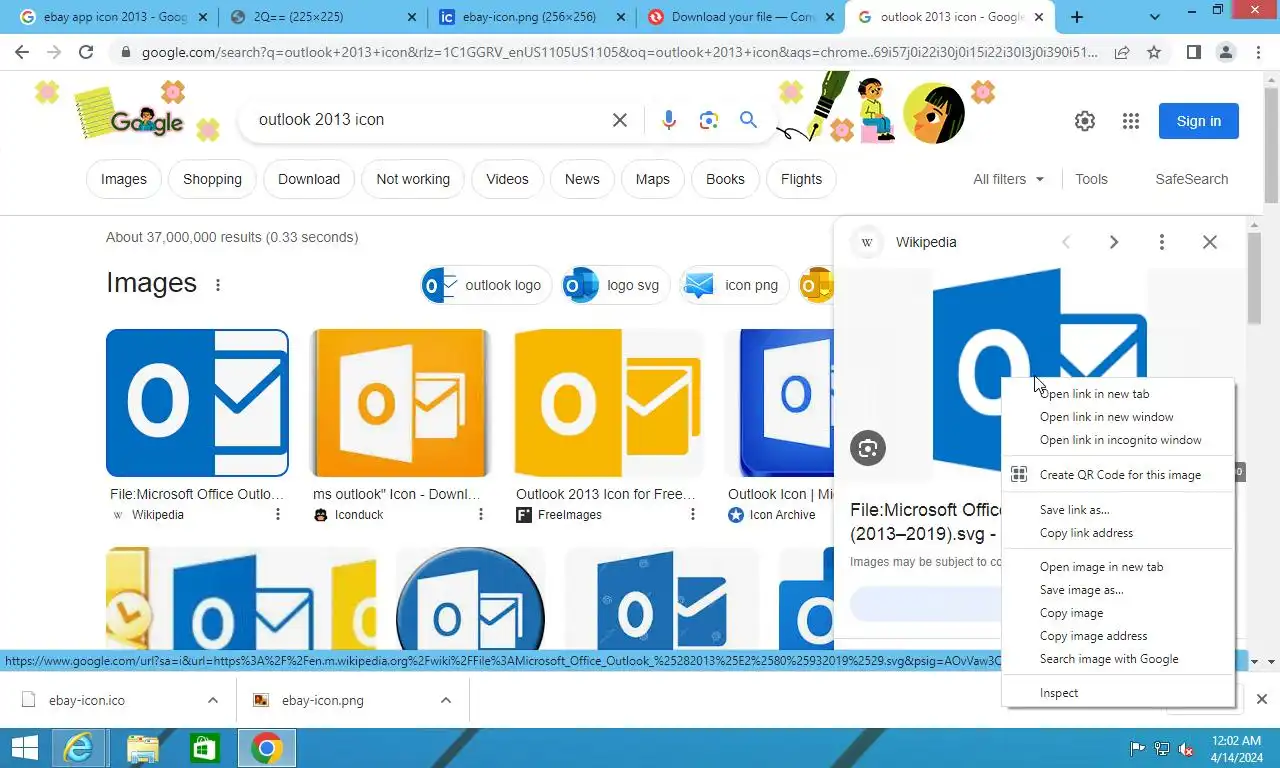
Task: Click Lens icon on preview image
Action: [x=868, y=448]
